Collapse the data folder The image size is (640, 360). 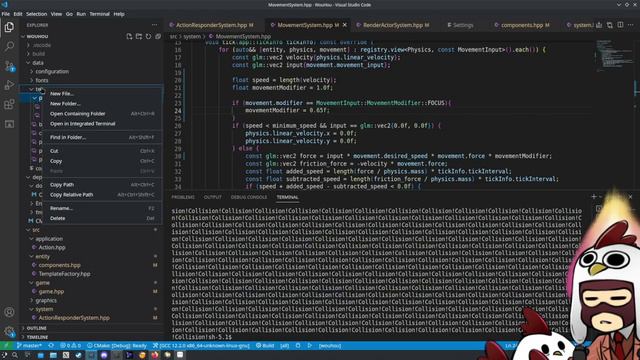[x=92, y=63]
